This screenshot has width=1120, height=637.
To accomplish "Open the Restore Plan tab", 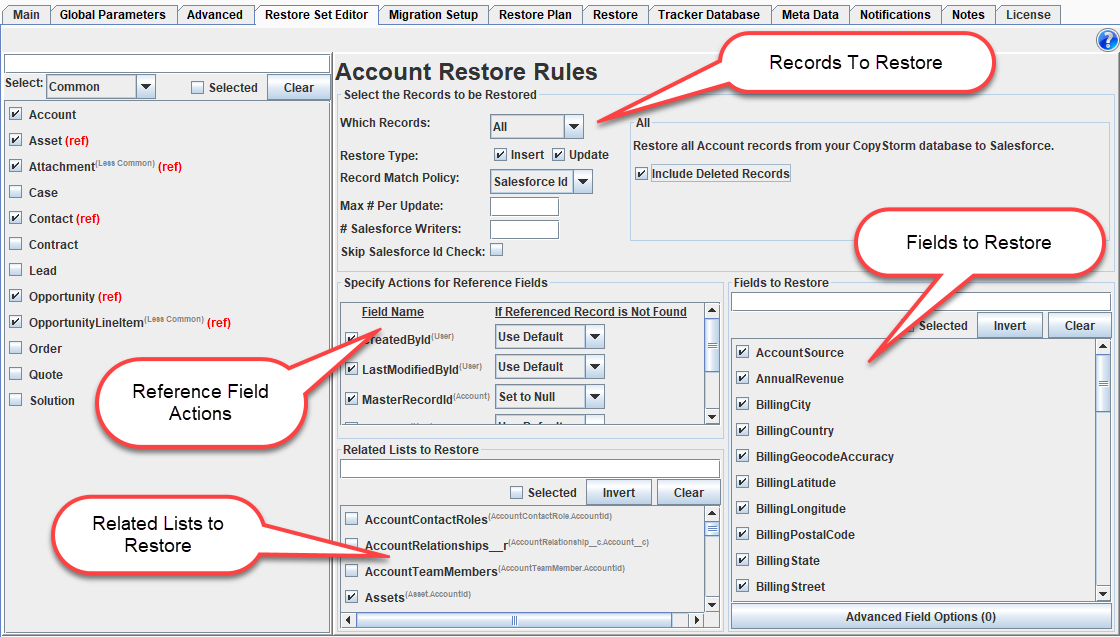I will point(536,14).
